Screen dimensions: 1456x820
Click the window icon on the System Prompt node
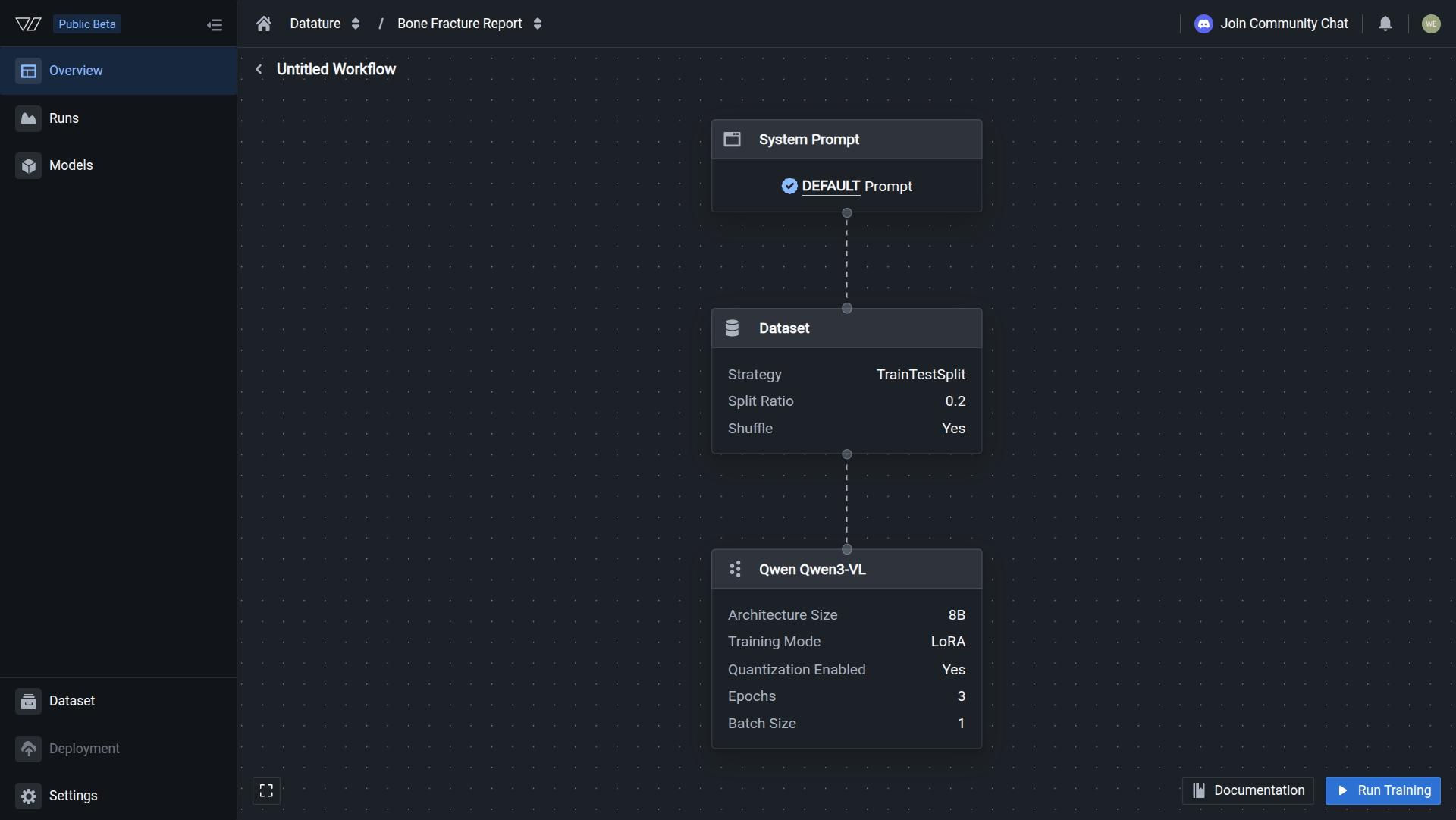click(x=733, y=139)
